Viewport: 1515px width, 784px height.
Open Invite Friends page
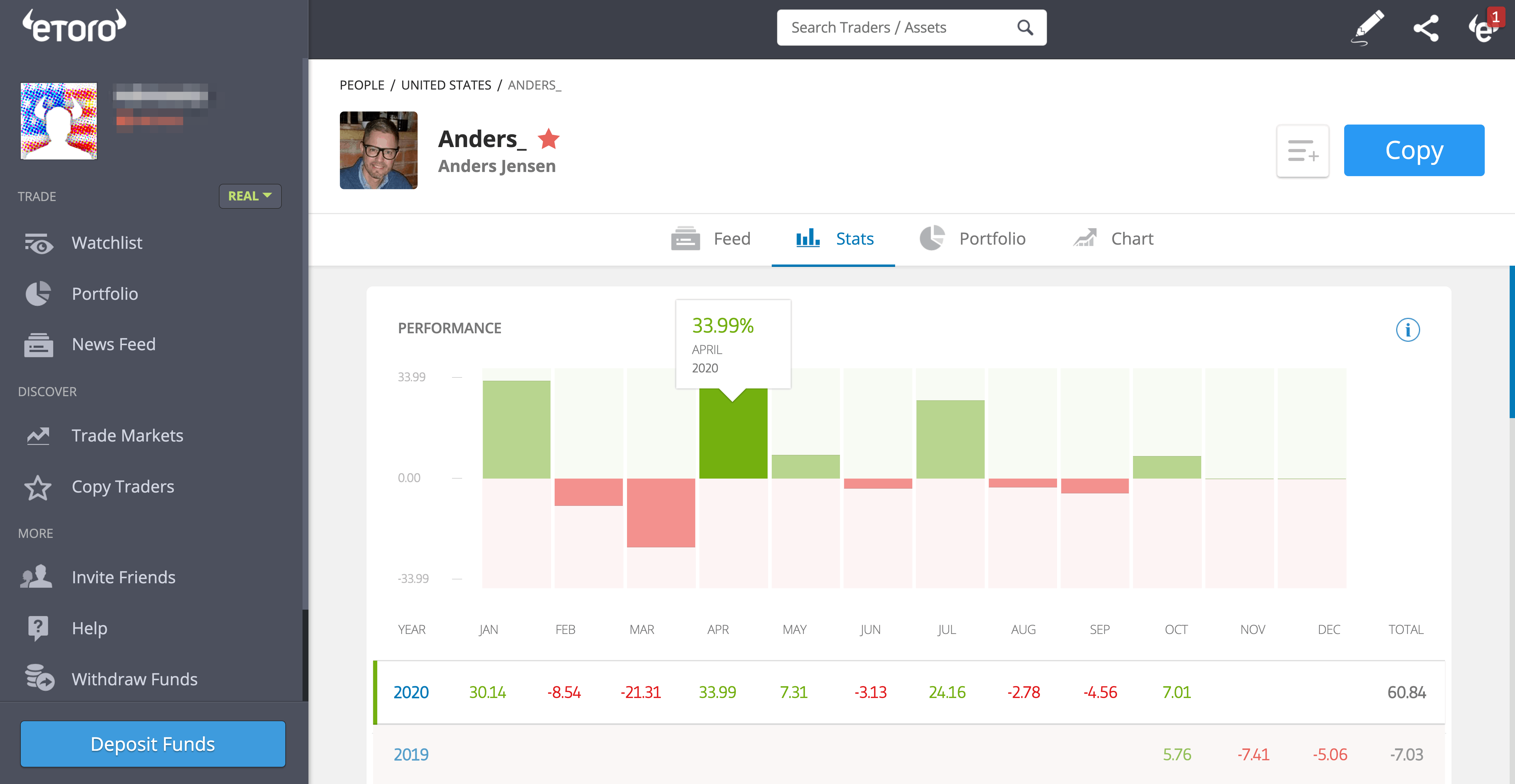(123, 578)
